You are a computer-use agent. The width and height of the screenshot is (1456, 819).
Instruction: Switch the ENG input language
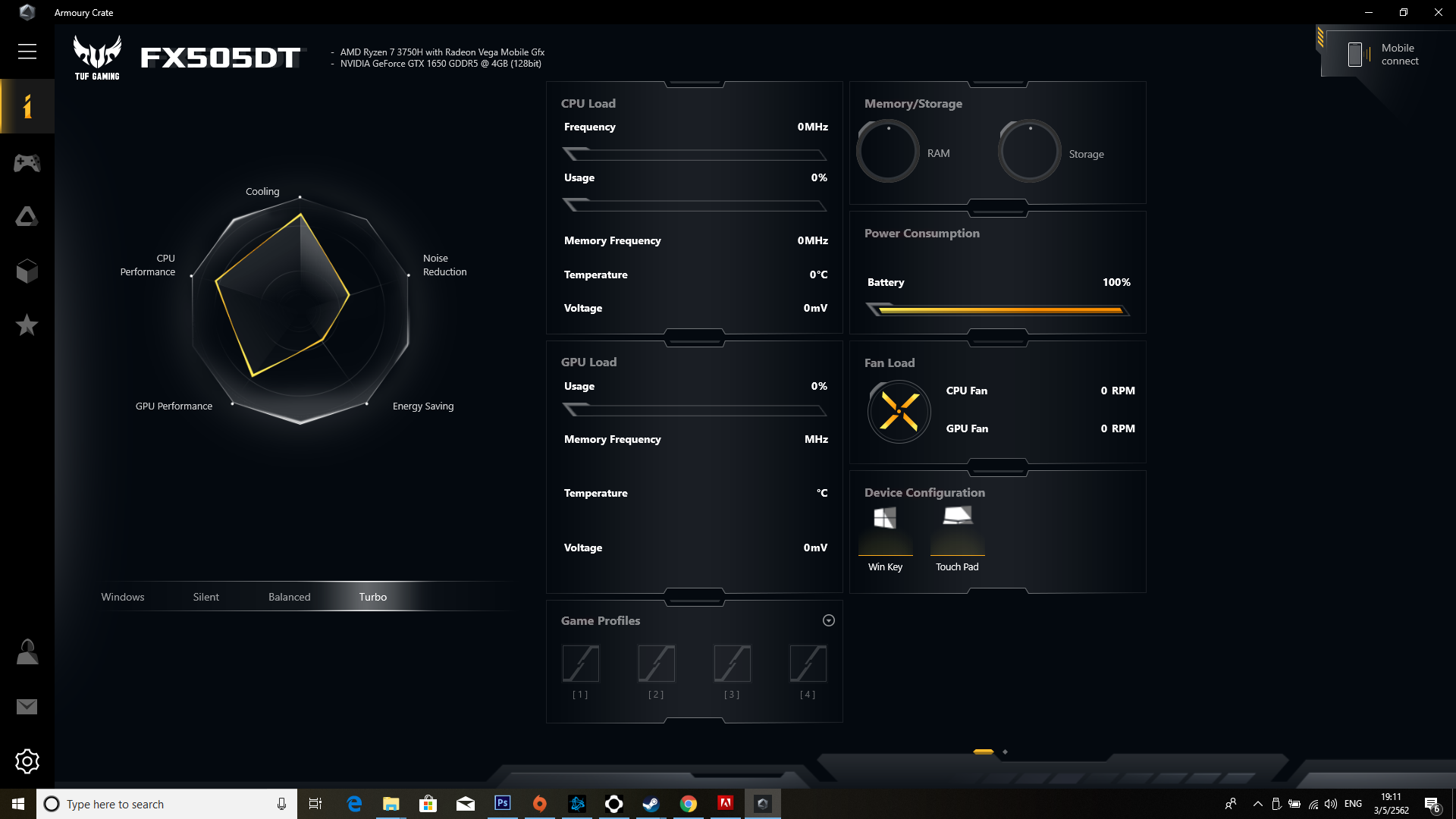coord(1353,804)
